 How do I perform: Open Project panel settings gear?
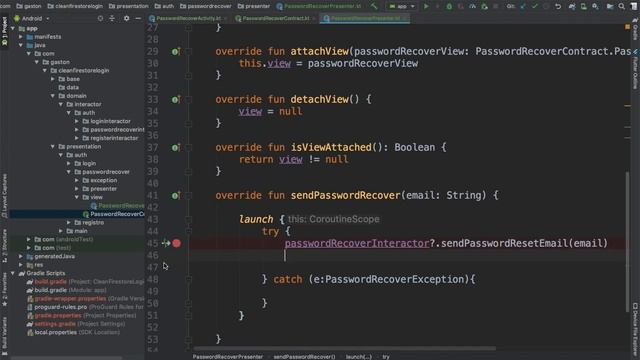click(x=127, y=18)
